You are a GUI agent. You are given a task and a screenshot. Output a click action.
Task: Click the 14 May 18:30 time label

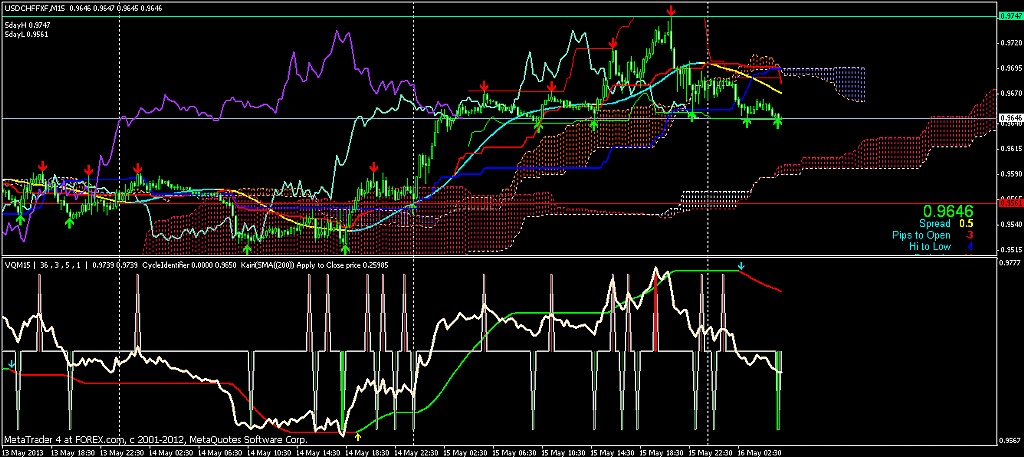click(366, 452)
